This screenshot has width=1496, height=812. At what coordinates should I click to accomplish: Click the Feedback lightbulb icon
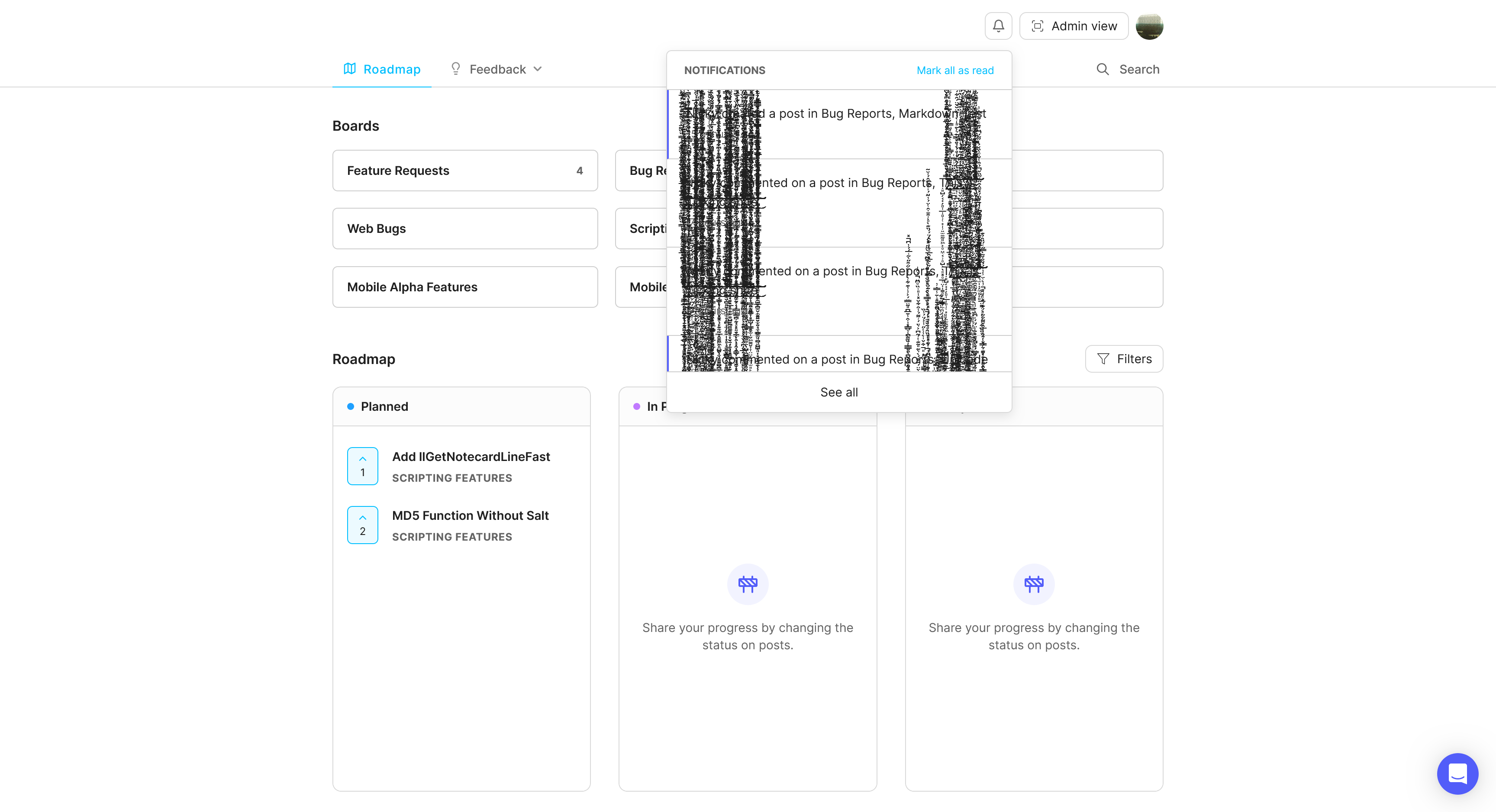tap(456, 69)
